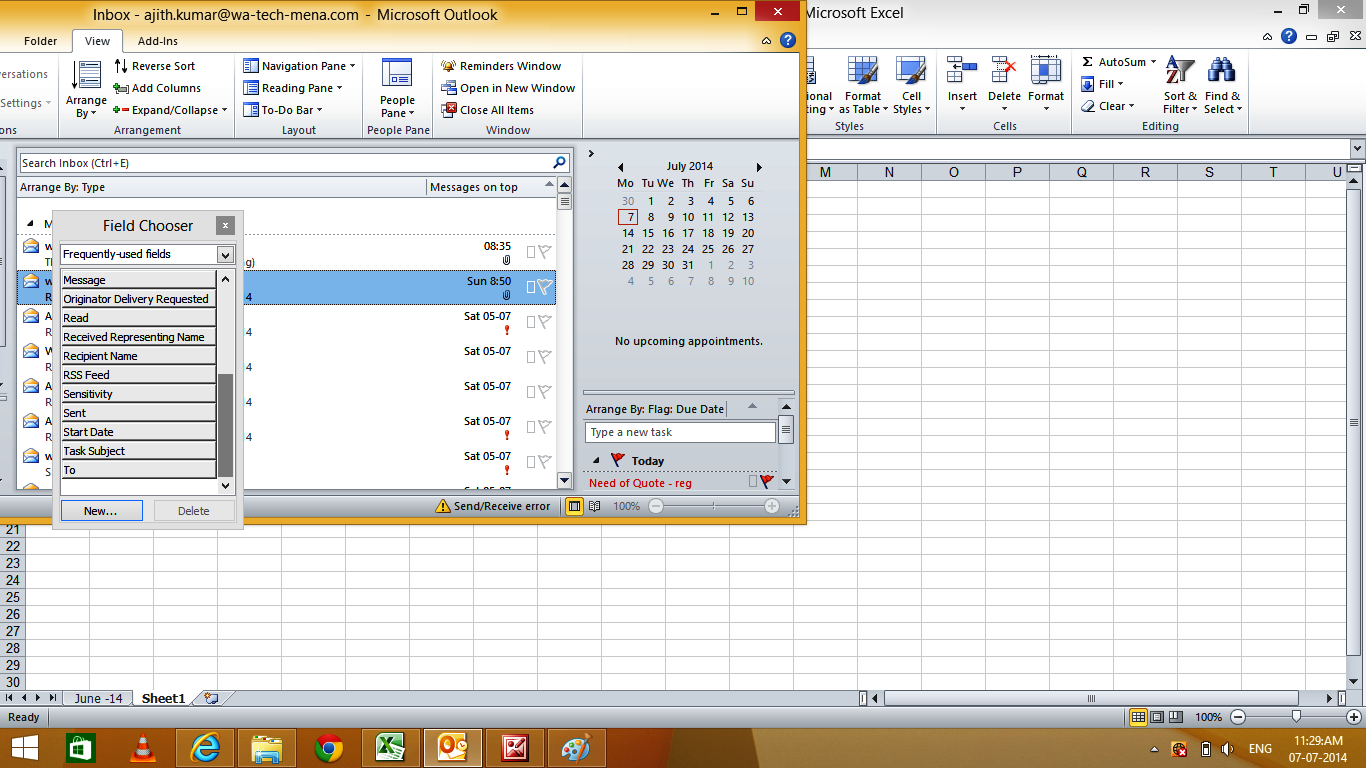The width and height of the screenshot is (1366, 768).
Task: Go to previous month in Outlook calendar
Action: [x=620, y=167]
